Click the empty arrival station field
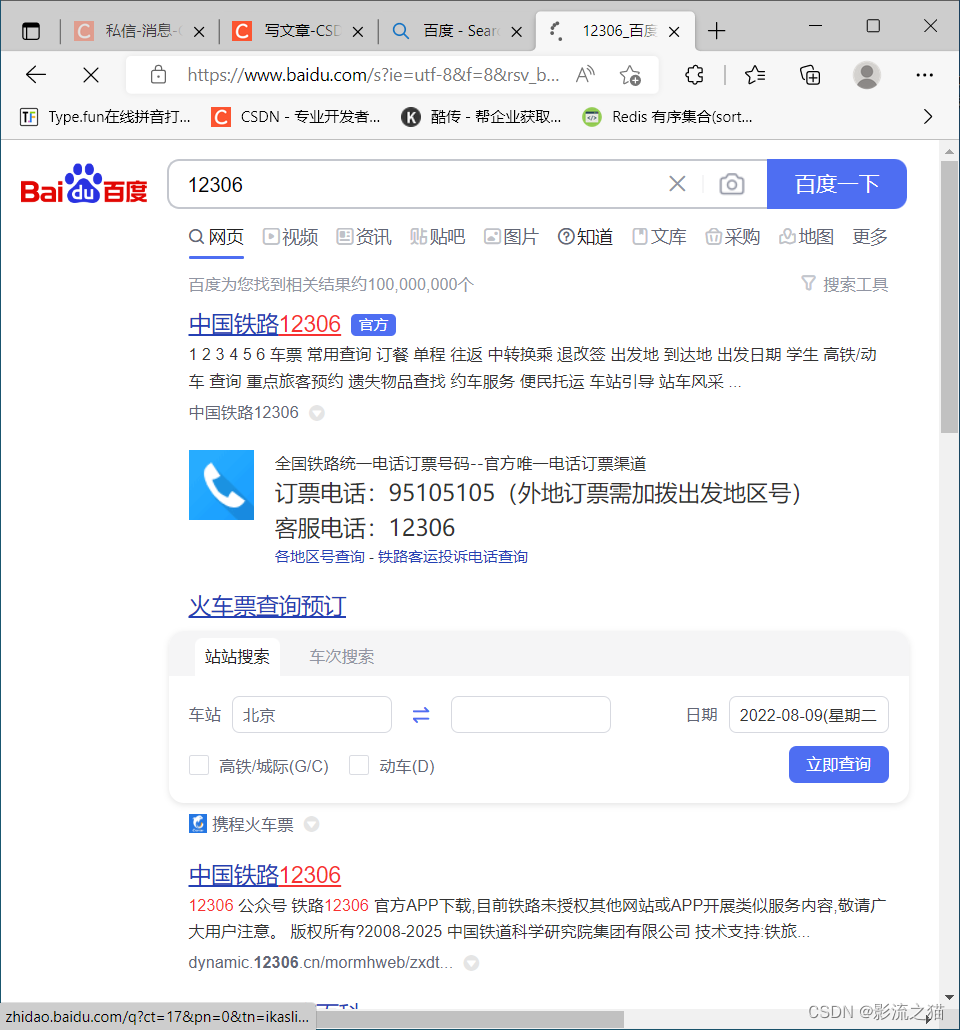960x1030 pixels. (x=531, y=715)
